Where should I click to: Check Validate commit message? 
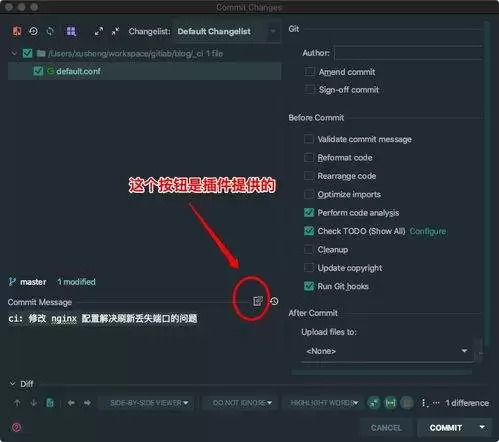(x=309, y=139)
